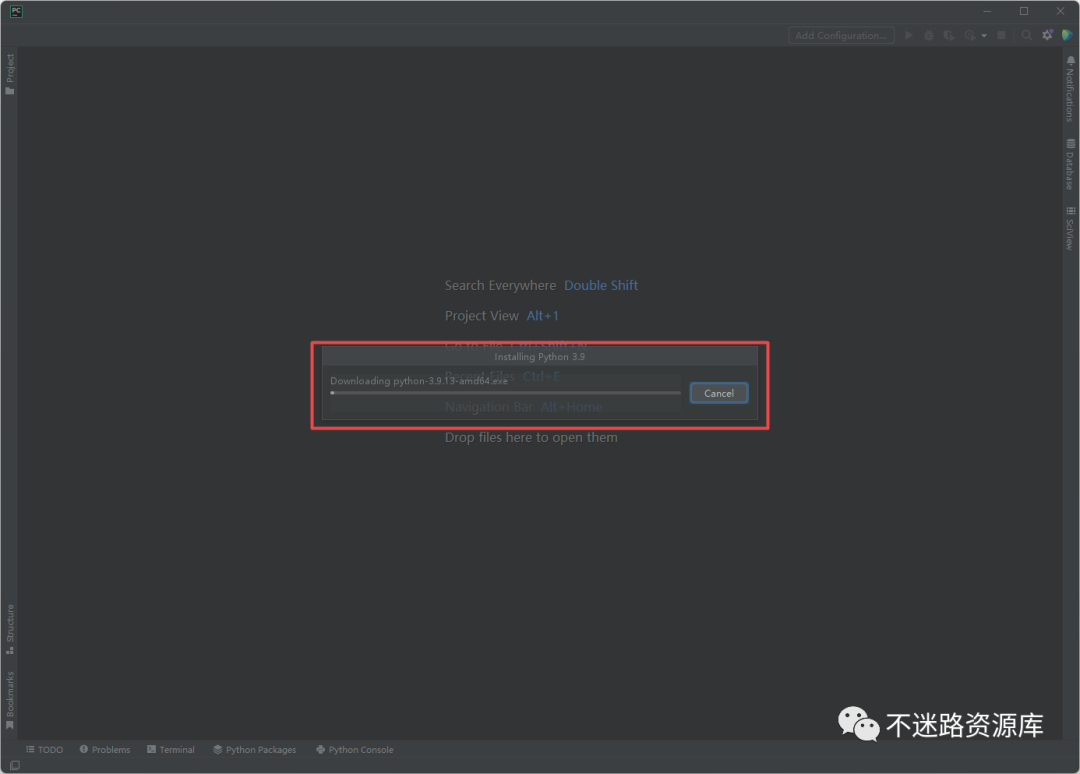Click the PyCharm logo in title bar

[16, 11]
